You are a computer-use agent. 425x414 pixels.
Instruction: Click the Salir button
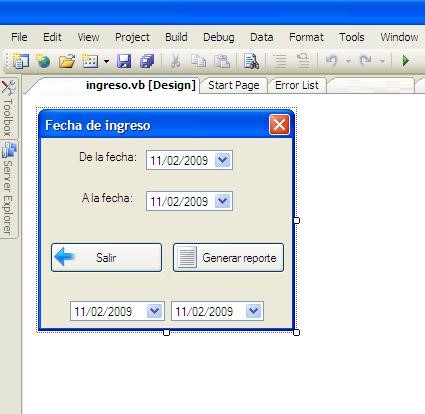click(106, 258)
